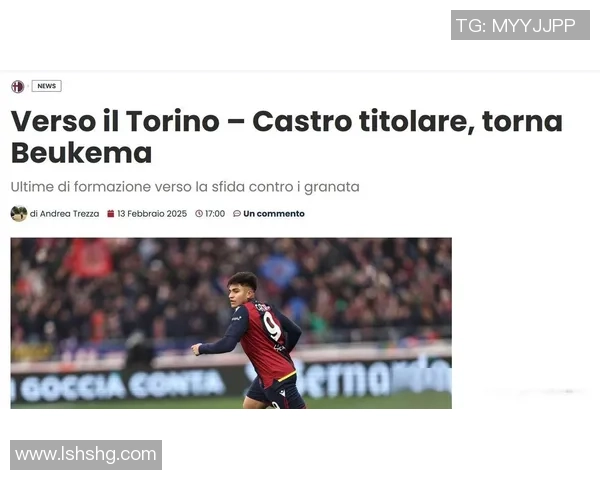600x480 pixels.
Task: Click the red calendar icon
Action: (x=111, y=214)
